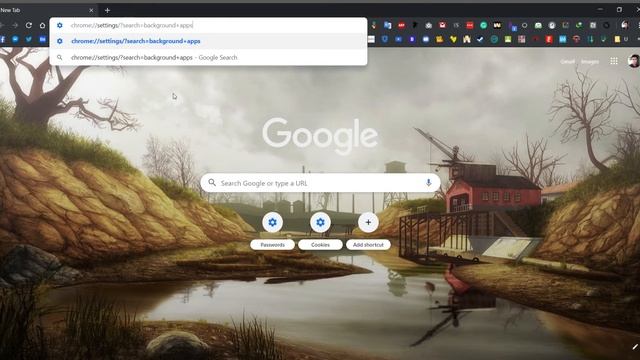Screen dimensions: 640x360
Task: Open the blue shield bookmark icon
Action: pyautogui.click(x=384, y=39)
